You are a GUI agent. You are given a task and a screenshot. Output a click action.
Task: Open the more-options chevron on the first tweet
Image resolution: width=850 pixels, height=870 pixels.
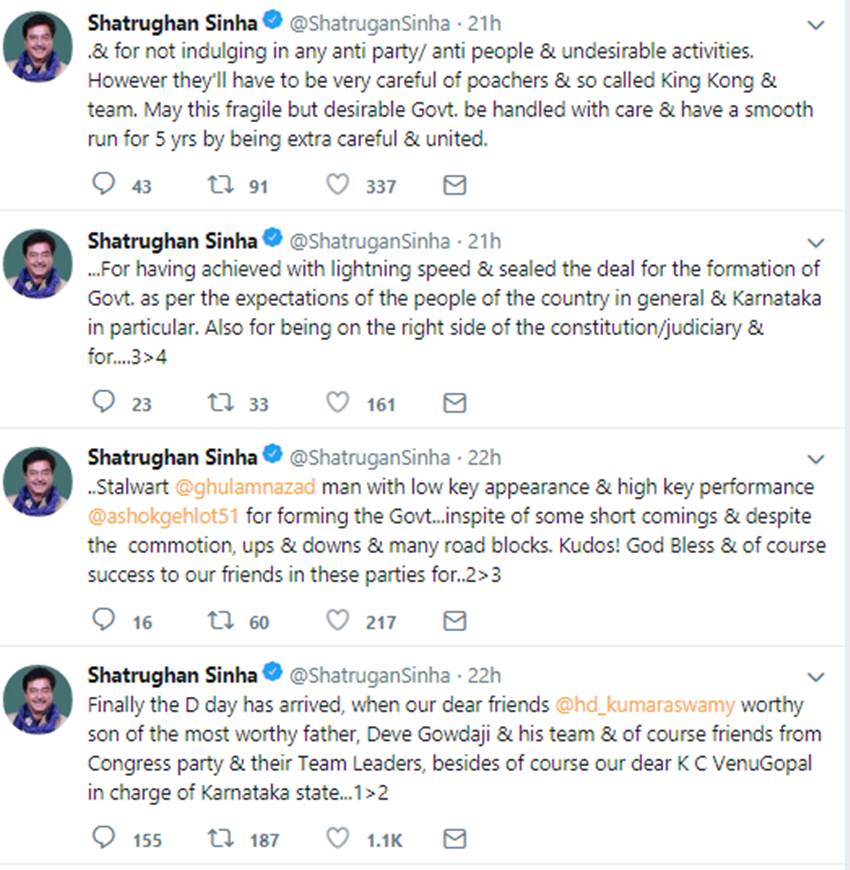tap(817, 25)
